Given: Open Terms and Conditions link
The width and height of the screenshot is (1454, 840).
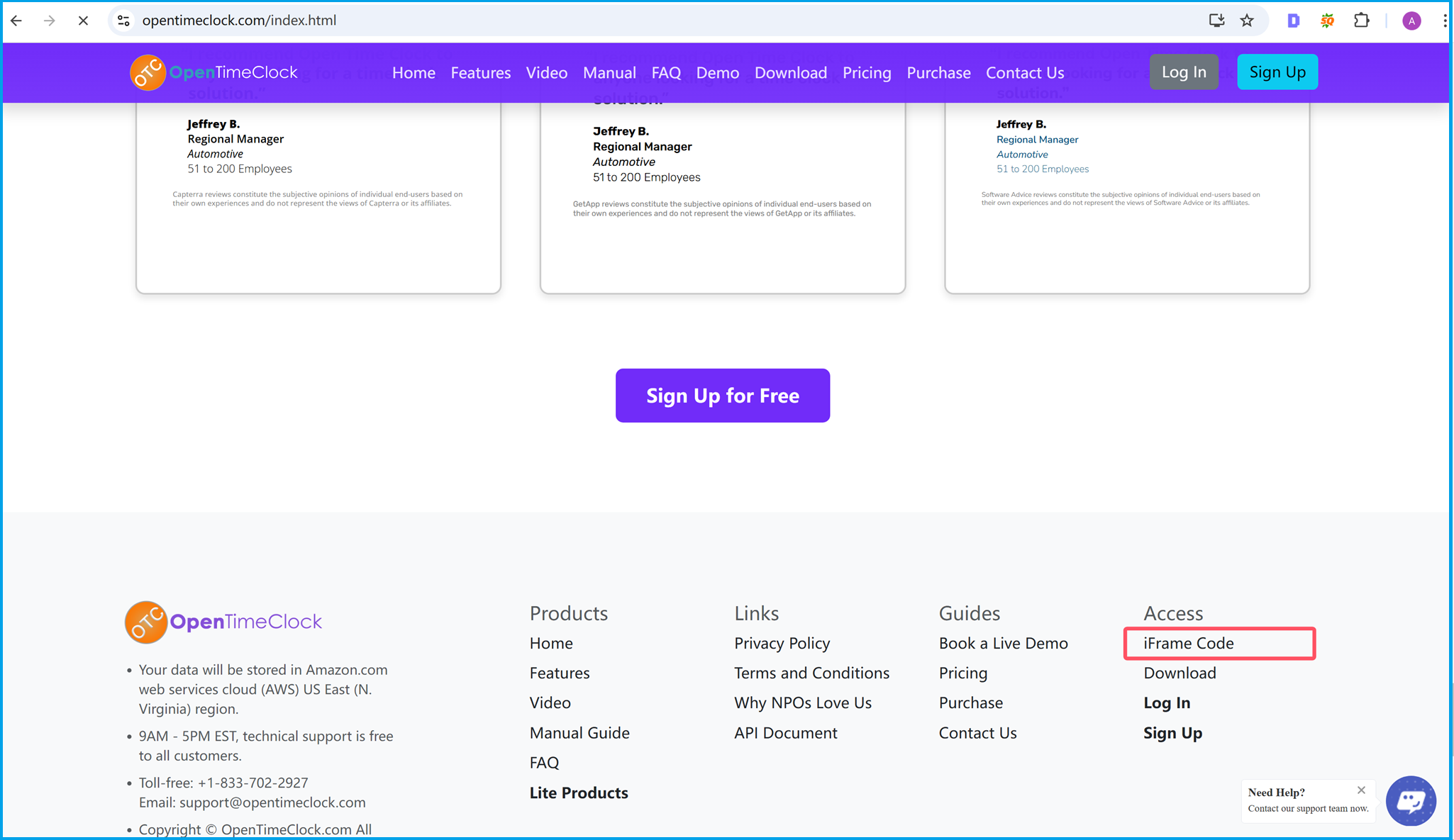Looking at the screenshot, I should pyautogui.click(x=811, y=673).
